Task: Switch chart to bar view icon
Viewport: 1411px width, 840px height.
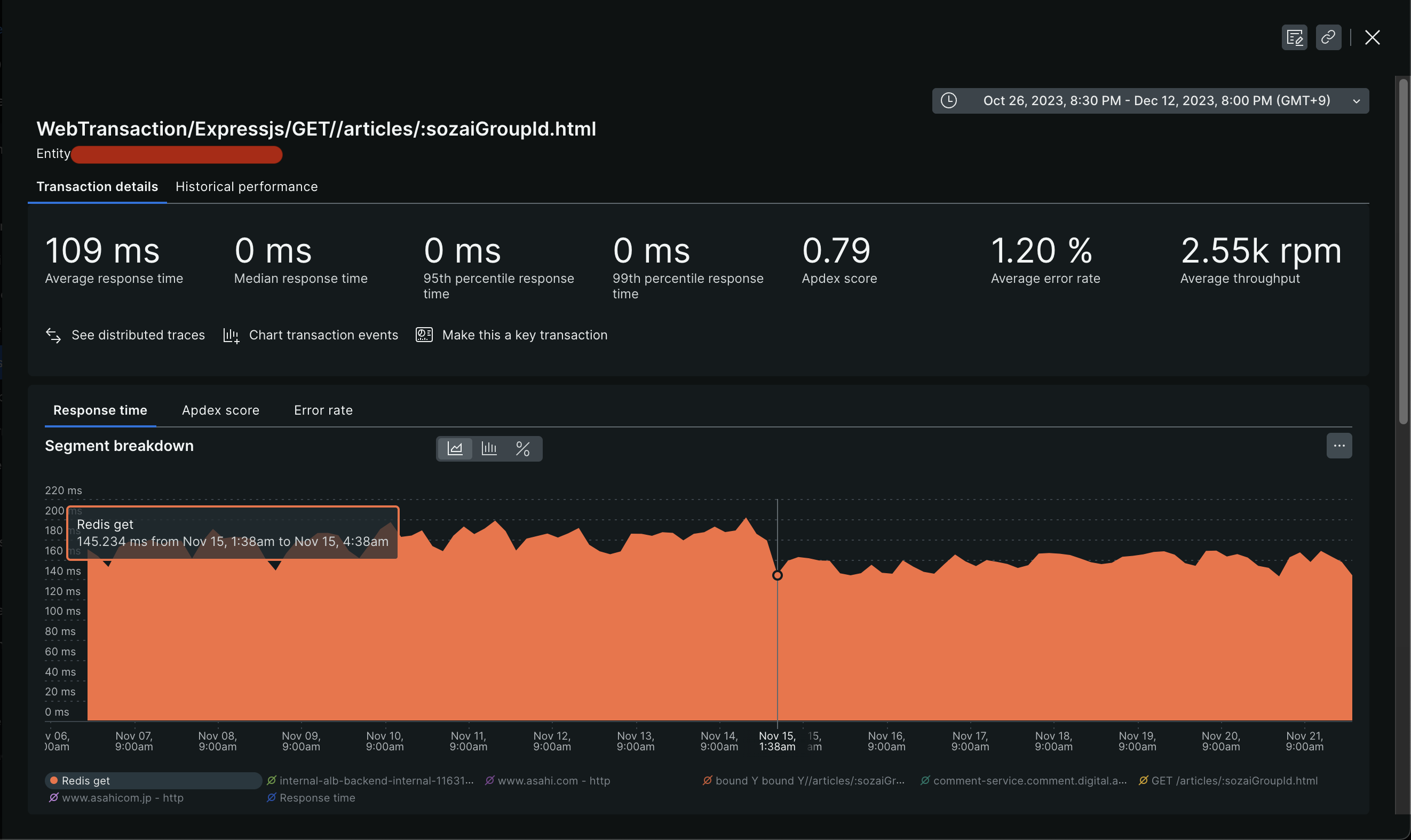Action: (x=489, y=448)
